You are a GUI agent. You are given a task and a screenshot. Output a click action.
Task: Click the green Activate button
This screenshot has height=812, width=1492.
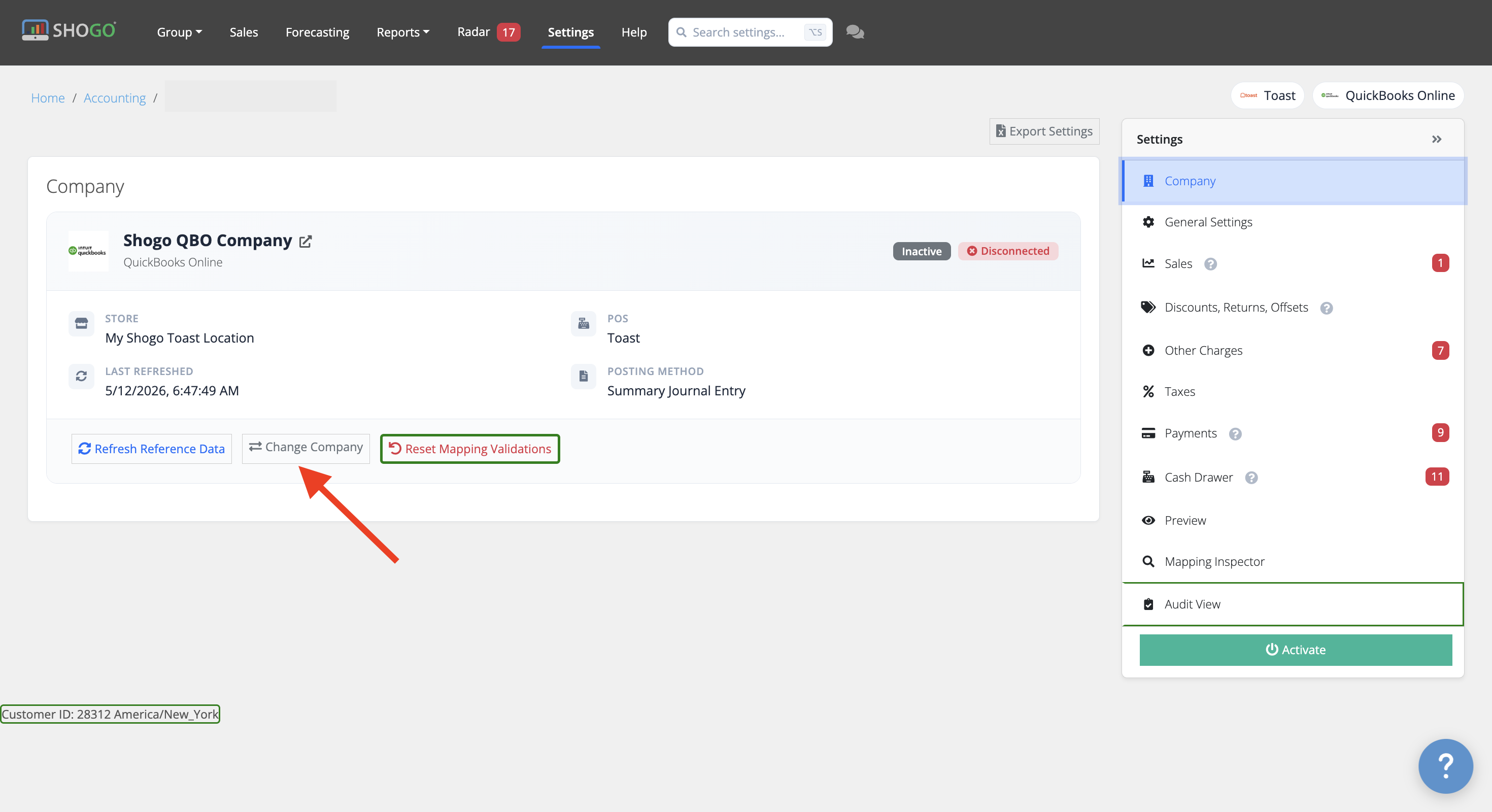click(1296, 650)
